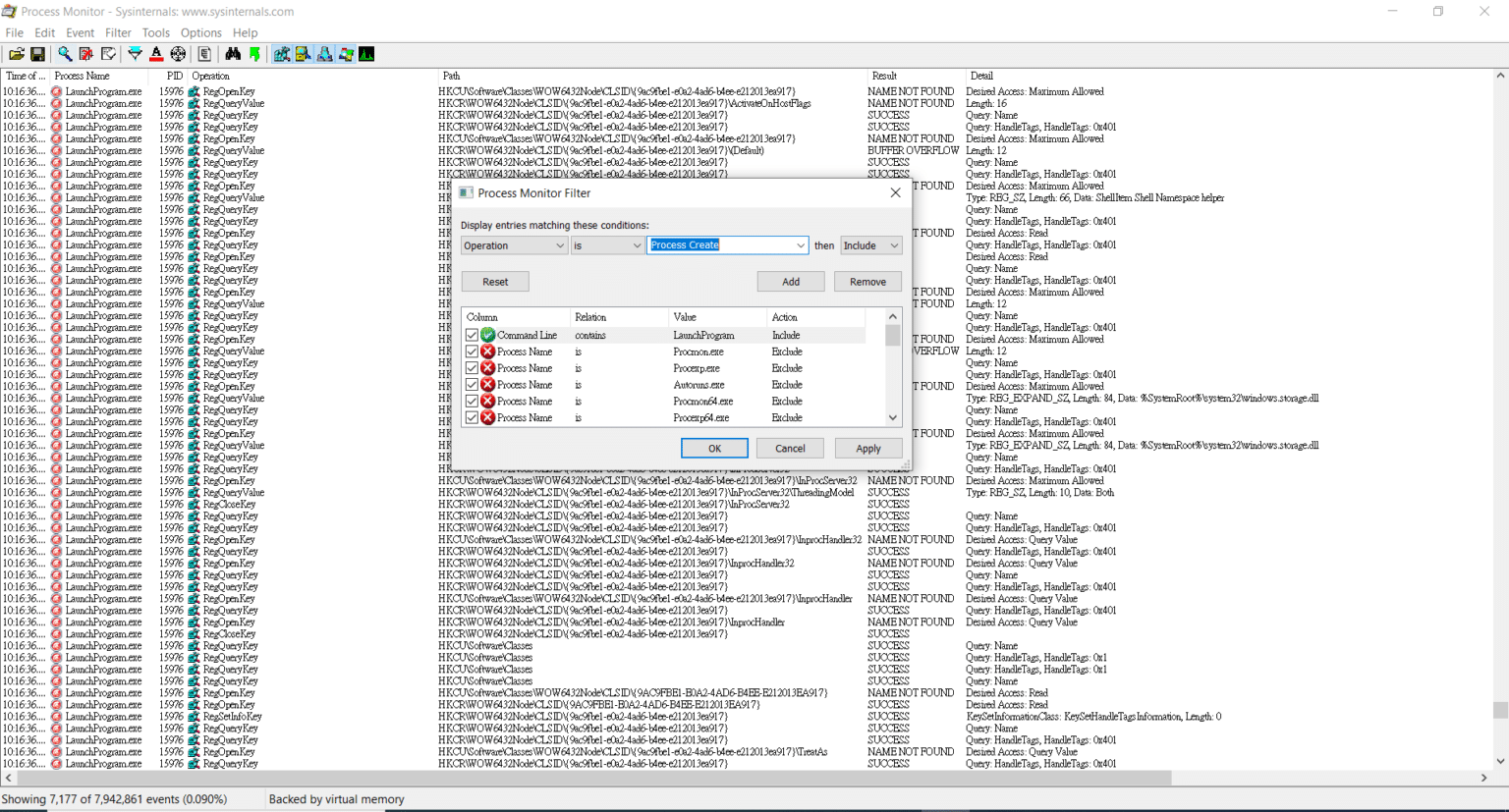Click the main horizontal scrollbar right arrow
1509x812 pixels.
[x=1484, y=778]
